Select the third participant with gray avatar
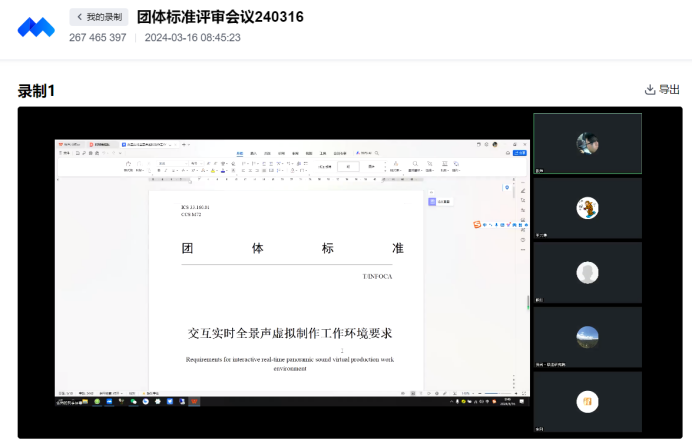This screenshot has height=445, width=693. 587,272
